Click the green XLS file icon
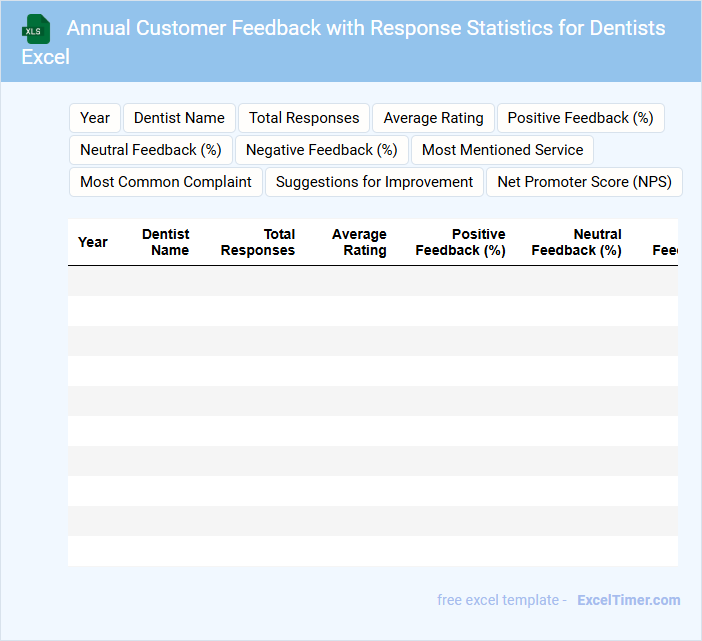Image resolution: width=702 pixels, height=641 pixels. [36, 29]
